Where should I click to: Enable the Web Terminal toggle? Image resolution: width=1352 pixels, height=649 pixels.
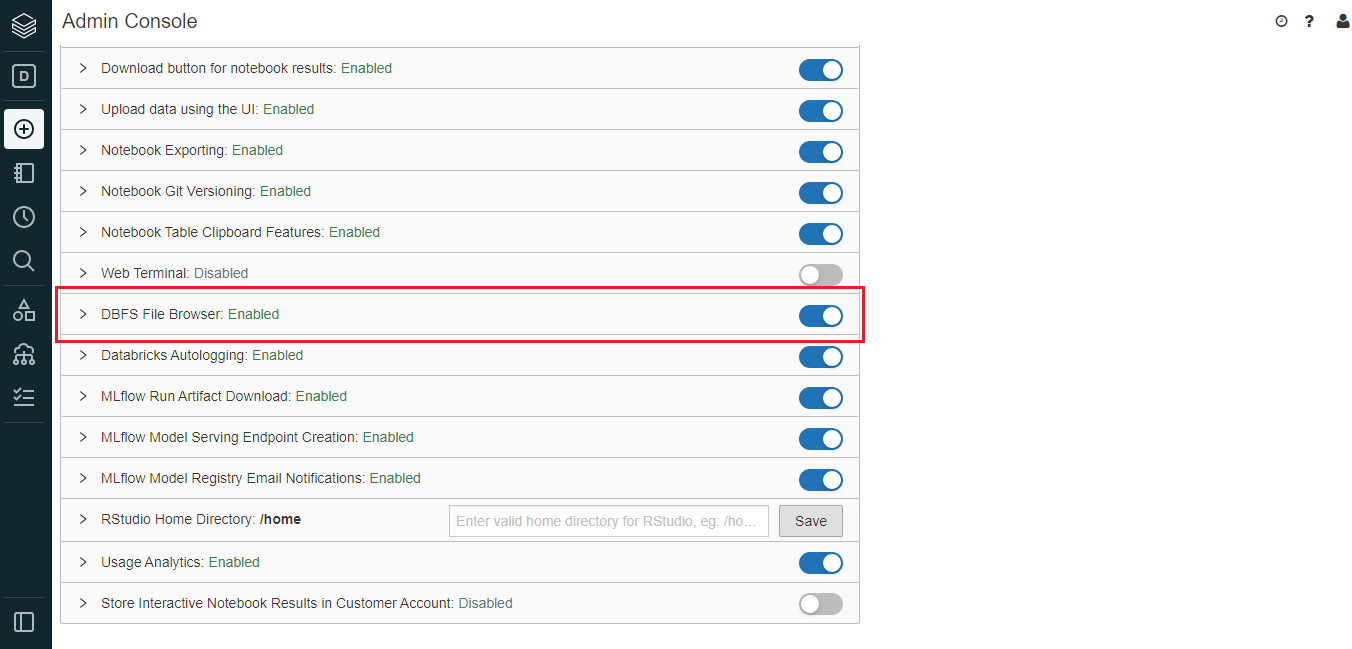pyautogui.click(x=820, y=274)
